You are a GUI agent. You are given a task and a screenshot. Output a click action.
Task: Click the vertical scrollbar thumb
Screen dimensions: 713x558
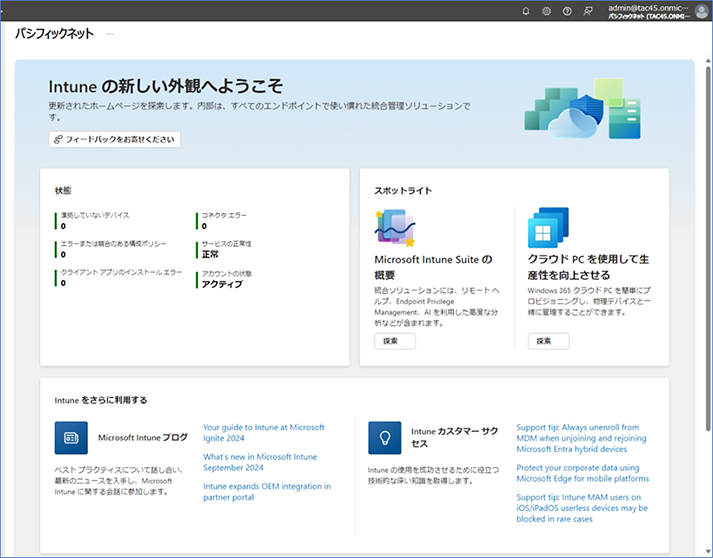pos(708,248)
